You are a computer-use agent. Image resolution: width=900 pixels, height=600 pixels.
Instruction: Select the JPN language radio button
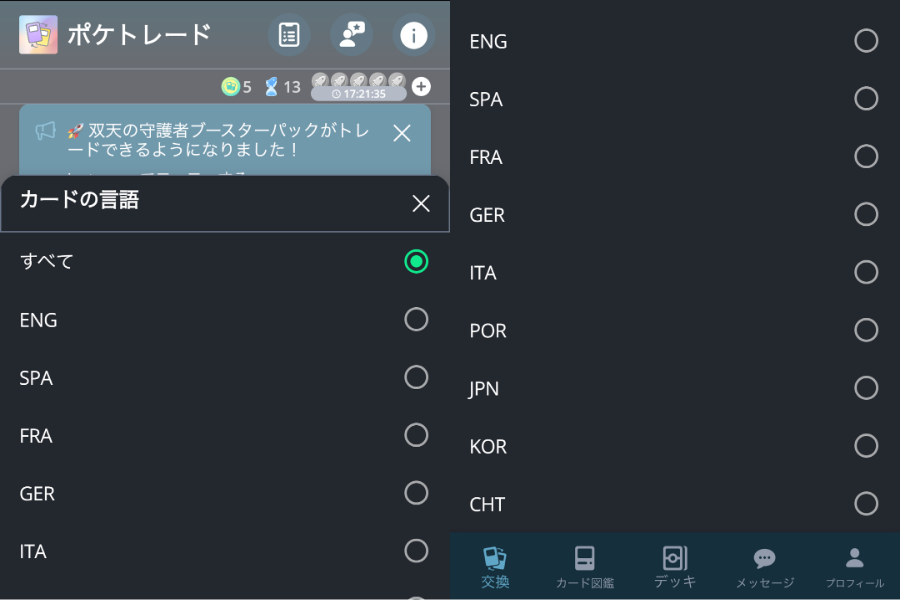pos(866,388)
